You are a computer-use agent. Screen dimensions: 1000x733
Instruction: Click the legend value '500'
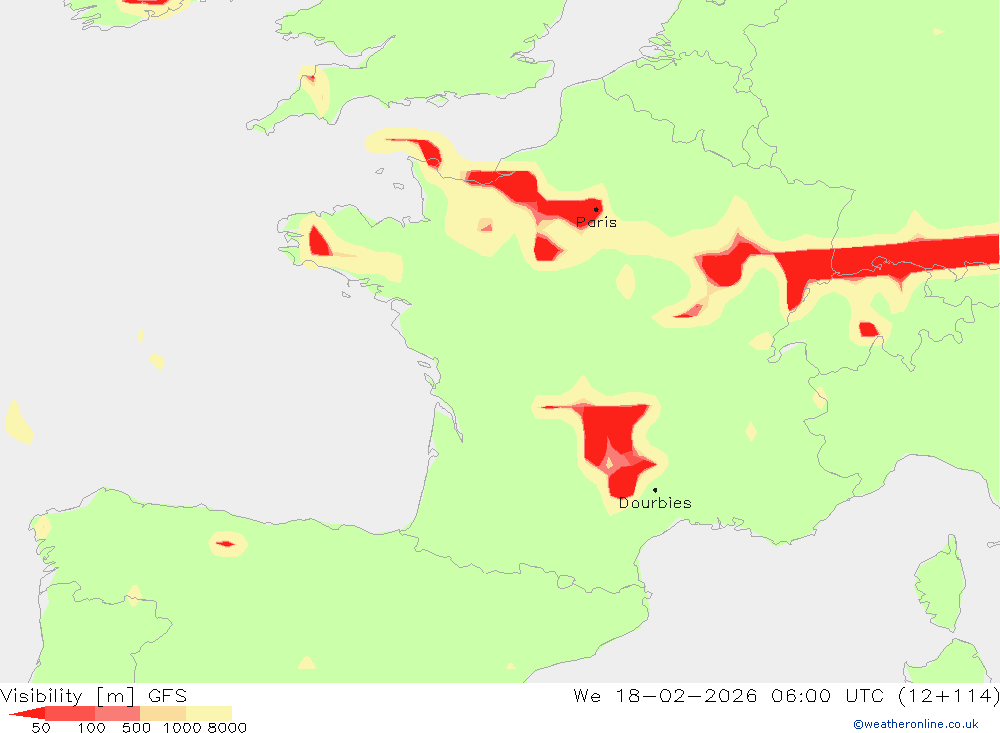tap(136, 727)
